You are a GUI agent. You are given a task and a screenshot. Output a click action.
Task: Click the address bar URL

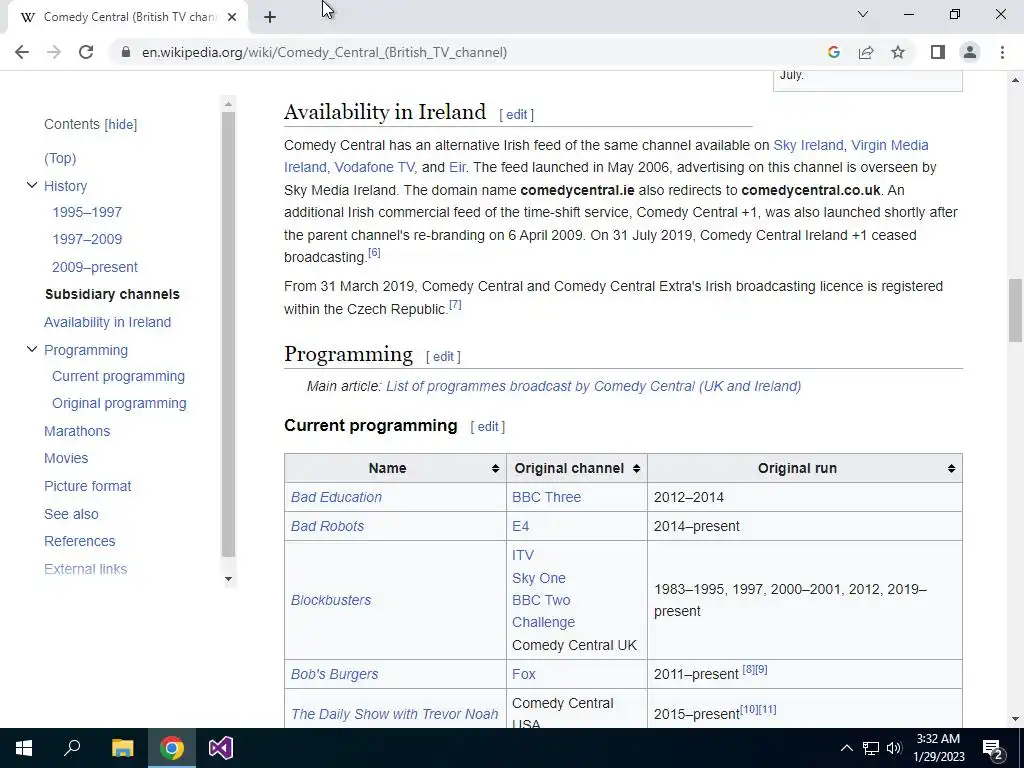324,52
